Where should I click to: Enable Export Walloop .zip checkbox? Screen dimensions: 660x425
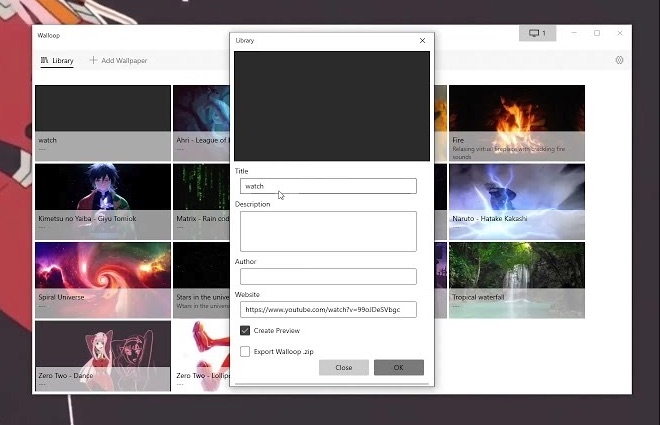[x=245, y=351]
